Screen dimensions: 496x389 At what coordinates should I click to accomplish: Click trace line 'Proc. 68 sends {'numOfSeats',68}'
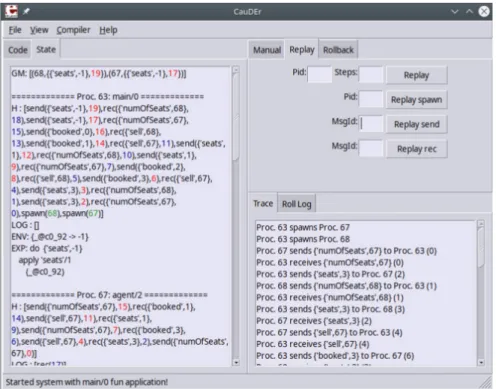(x=346, y=286)
